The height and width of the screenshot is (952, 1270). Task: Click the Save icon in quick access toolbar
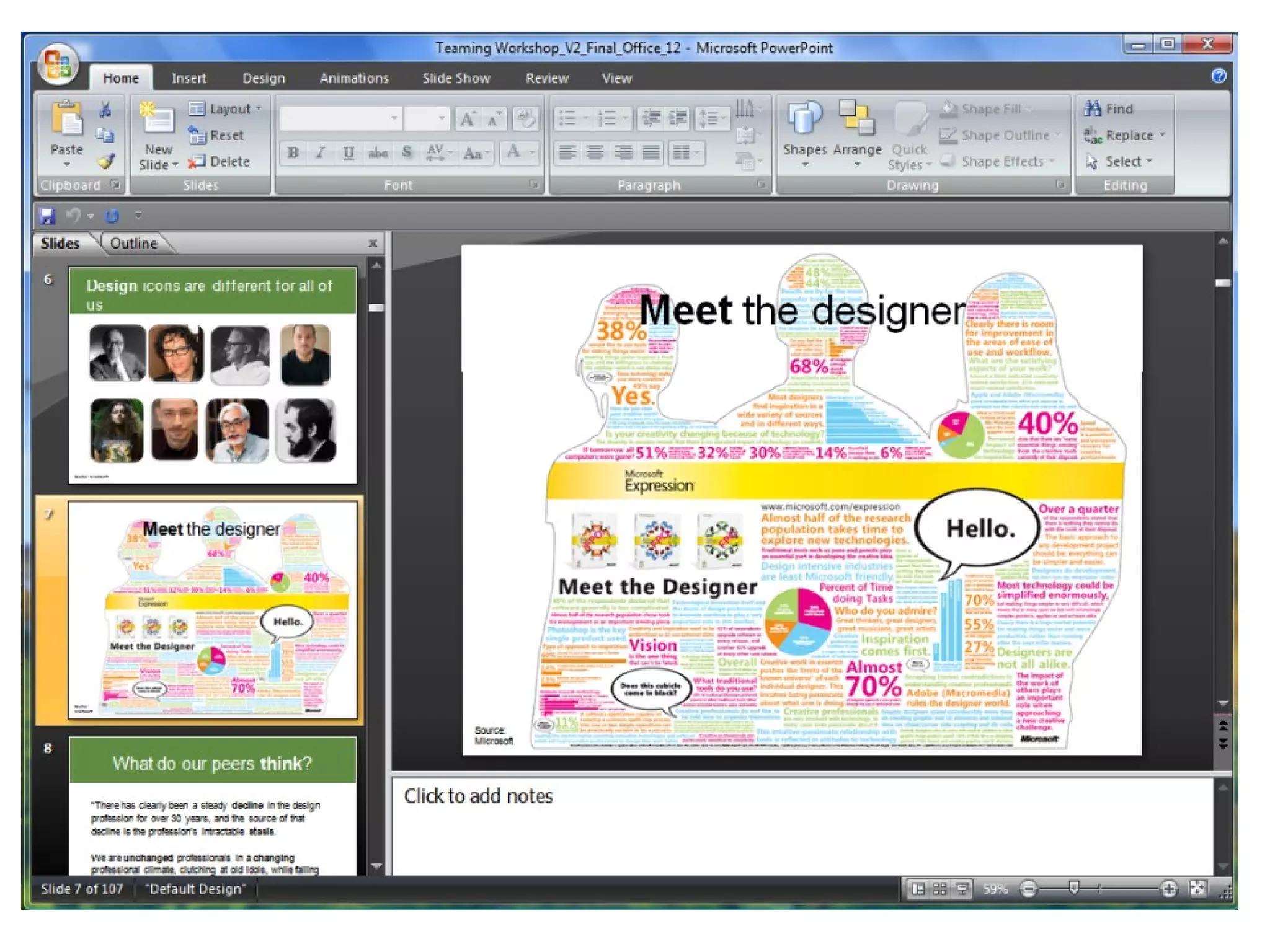coord(47,216)
